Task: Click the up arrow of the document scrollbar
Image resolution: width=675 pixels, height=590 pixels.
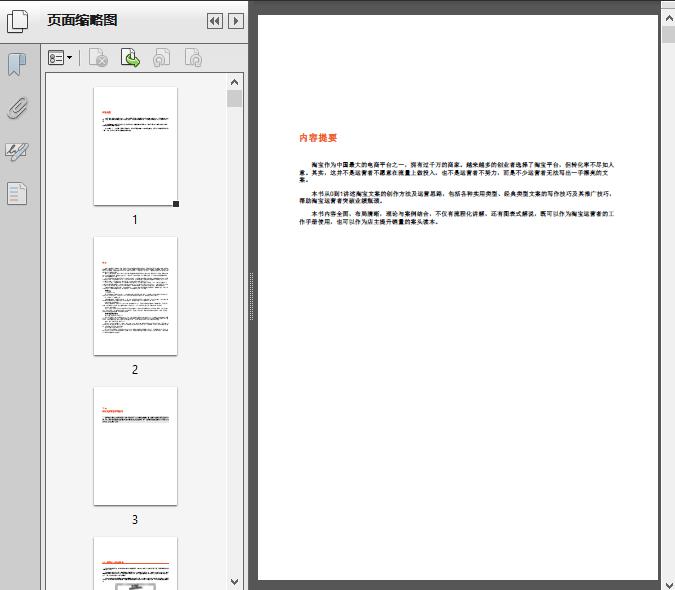Action: (669, 18)
